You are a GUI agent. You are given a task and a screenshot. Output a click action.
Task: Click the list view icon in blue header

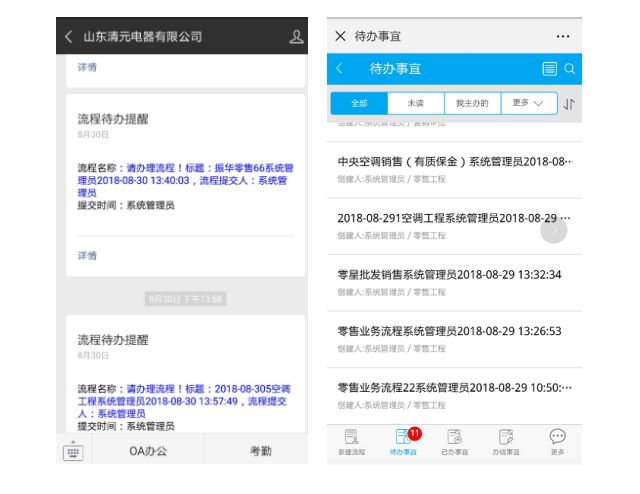[x=549, y=69]
